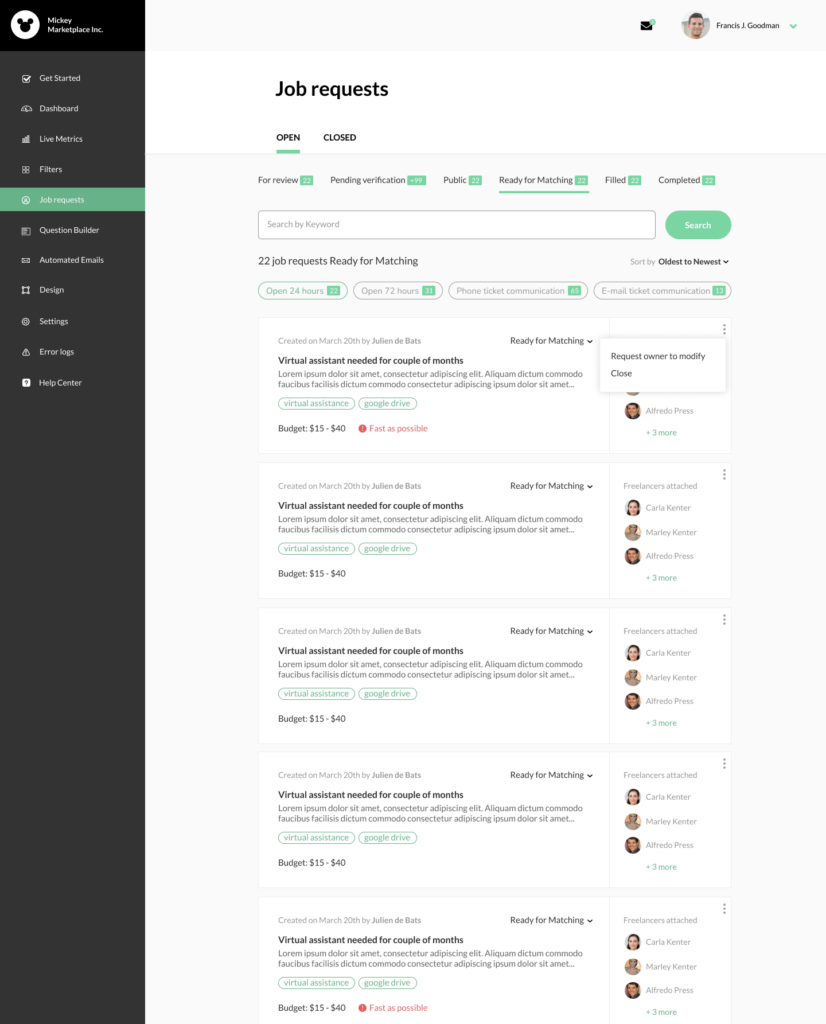826x1024 pixels.
Task: Click fifth card's three-dot menu icon
Action: (x=724, y=909)
